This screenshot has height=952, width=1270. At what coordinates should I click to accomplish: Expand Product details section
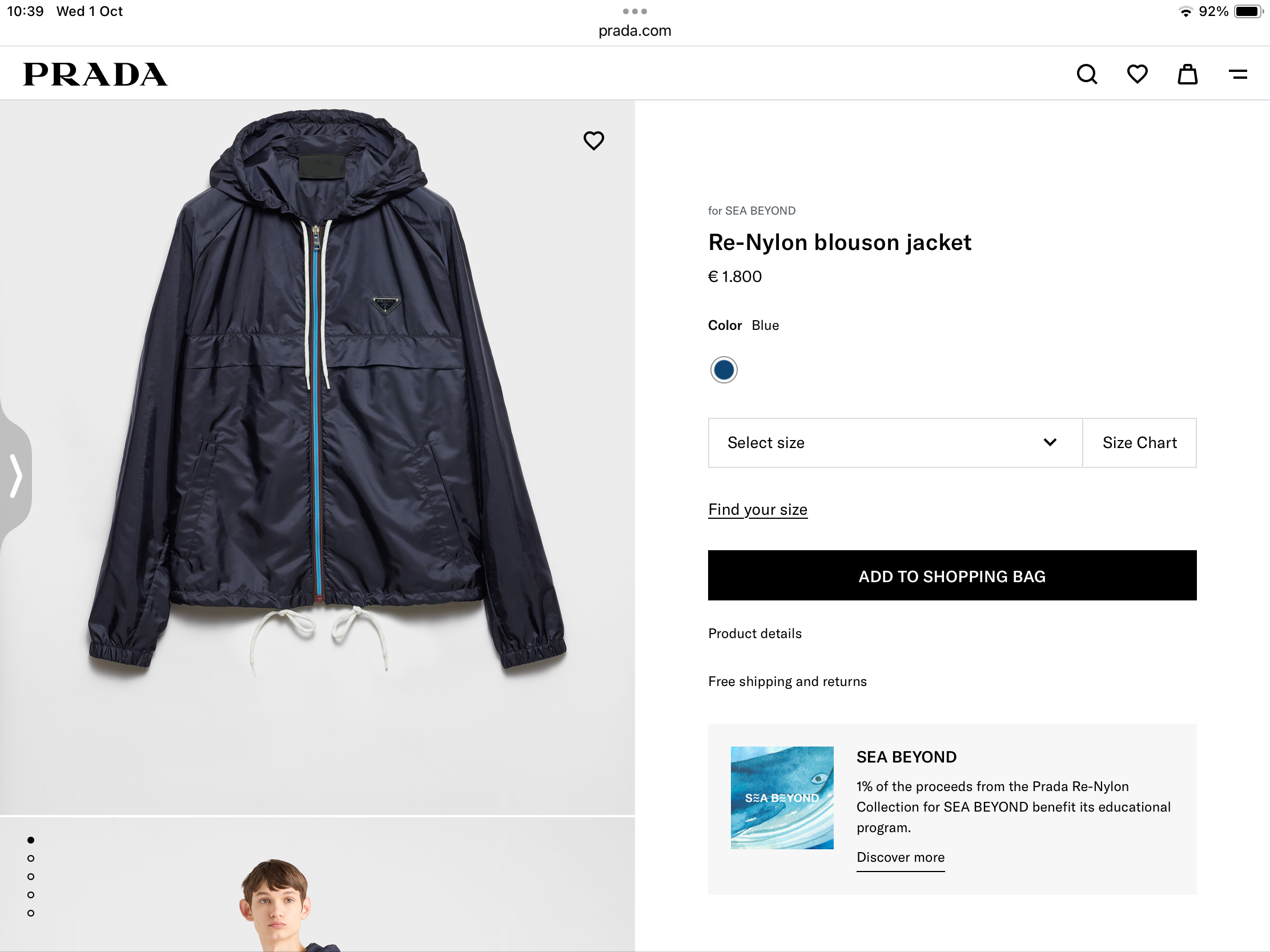point(755,634)
